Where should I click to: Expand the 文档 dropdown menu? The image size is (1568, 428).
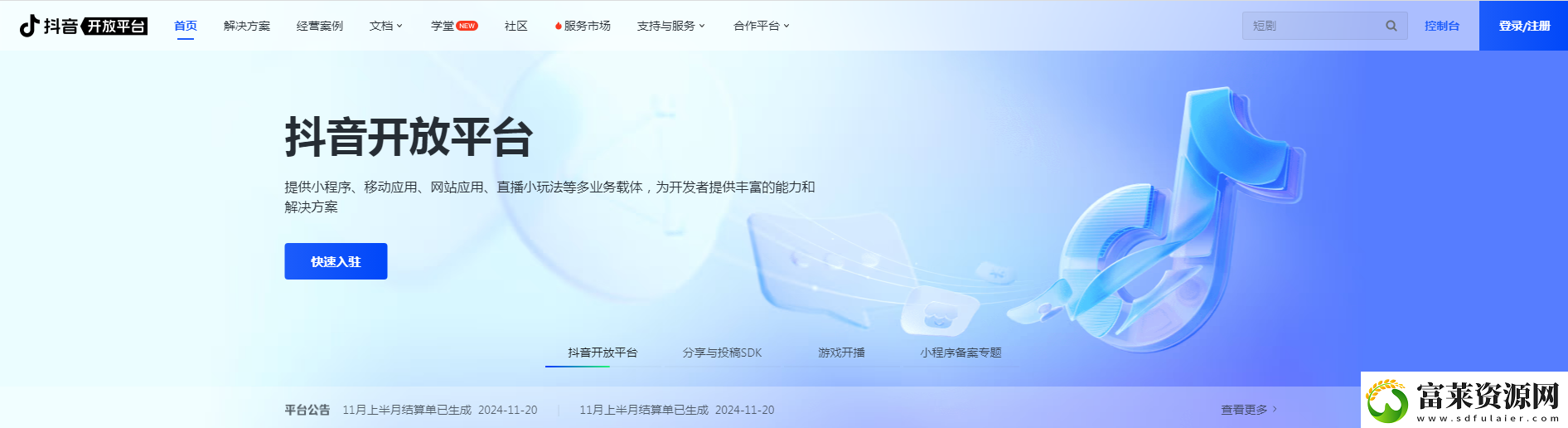[x=386, y=26]
